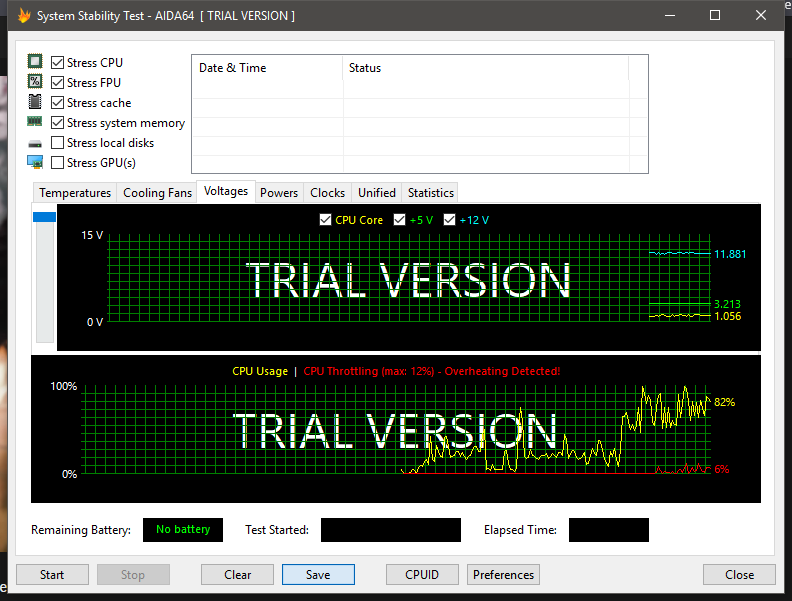Toggle the +5 V graph checkbox
Screen dimensions: 792x601
coord(399,220)
